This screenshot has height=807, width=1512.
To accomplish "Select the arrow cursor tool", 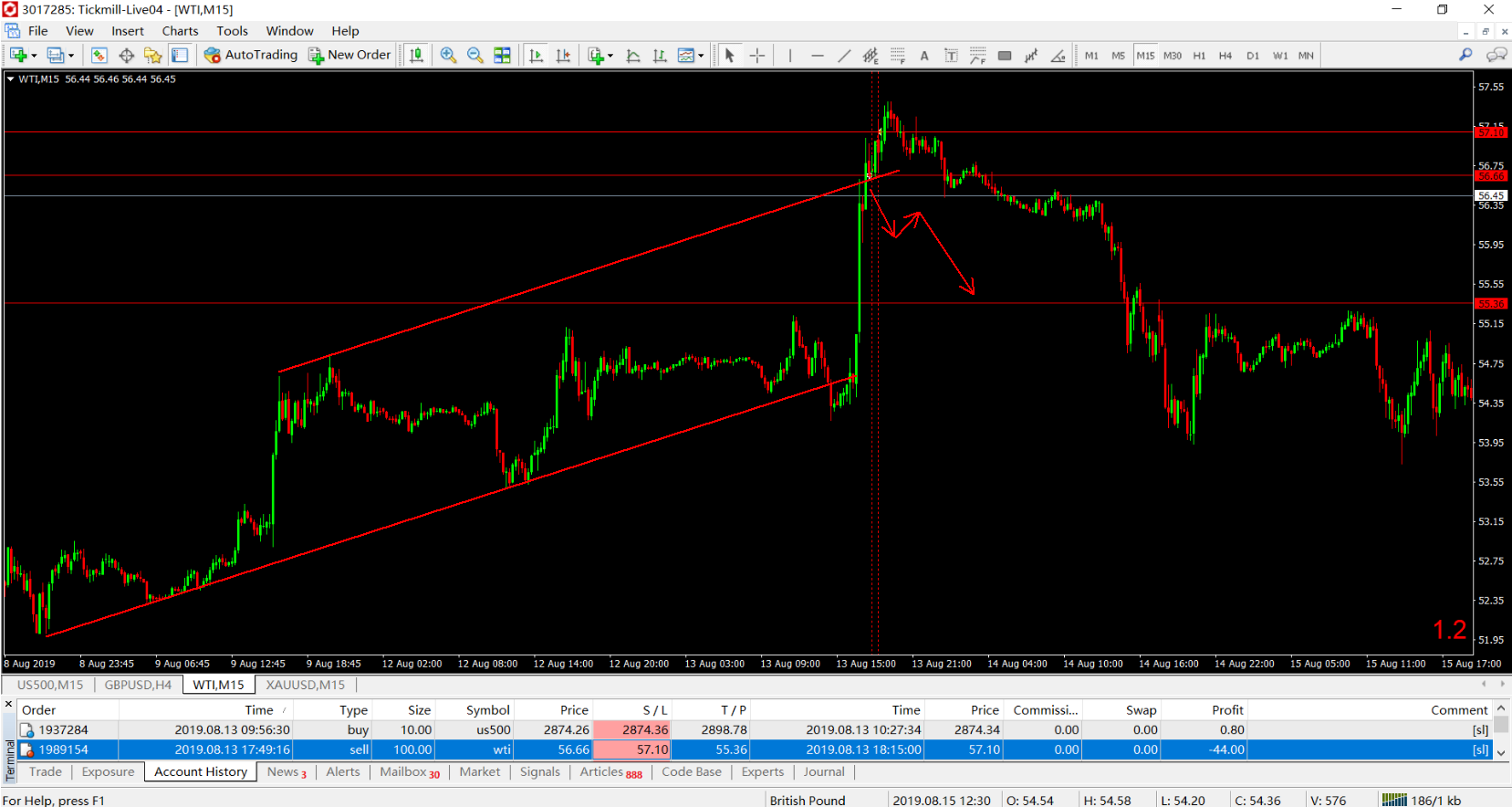I will coord(729,55).
